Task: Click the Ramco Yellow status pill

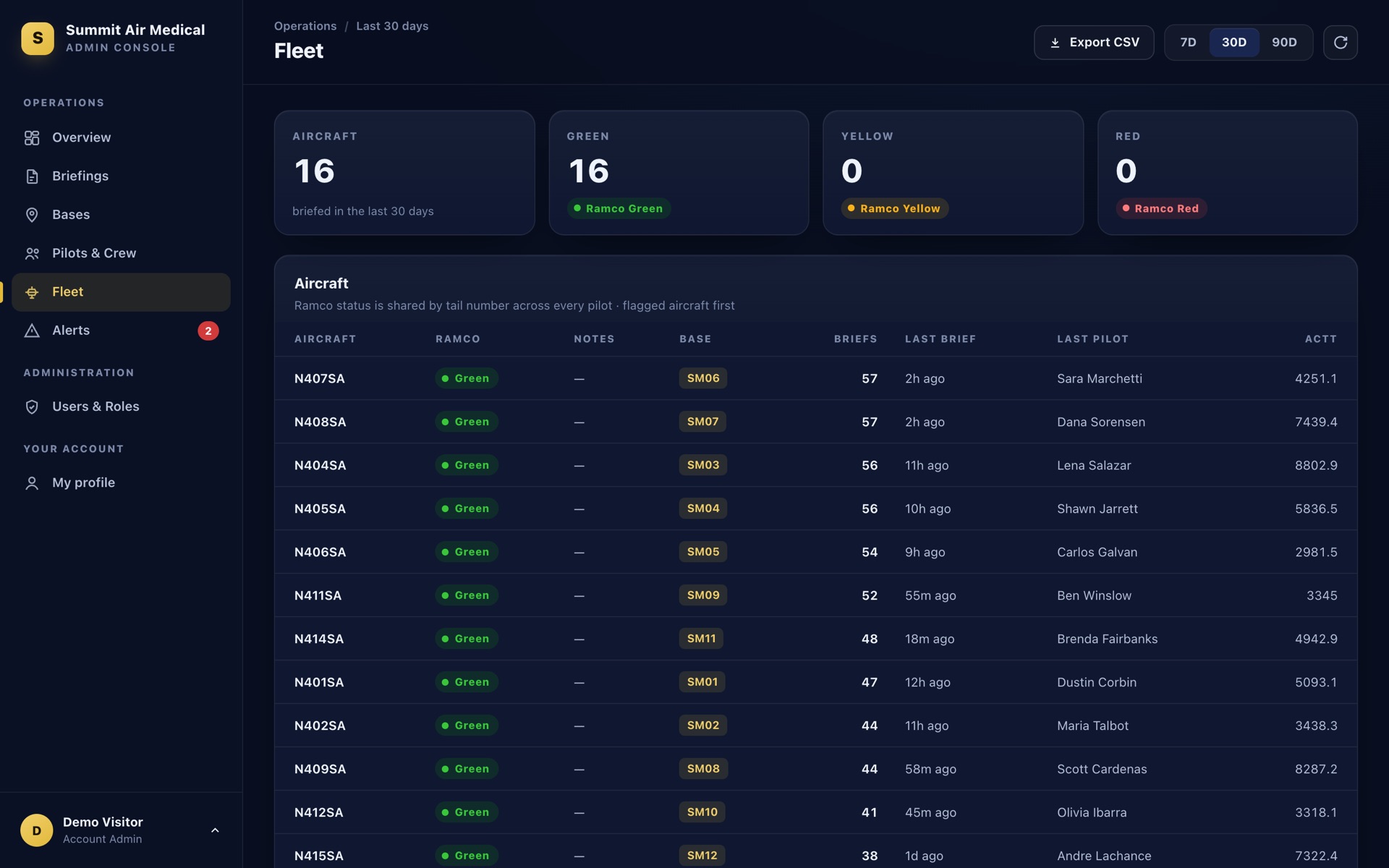Action: 895,208
